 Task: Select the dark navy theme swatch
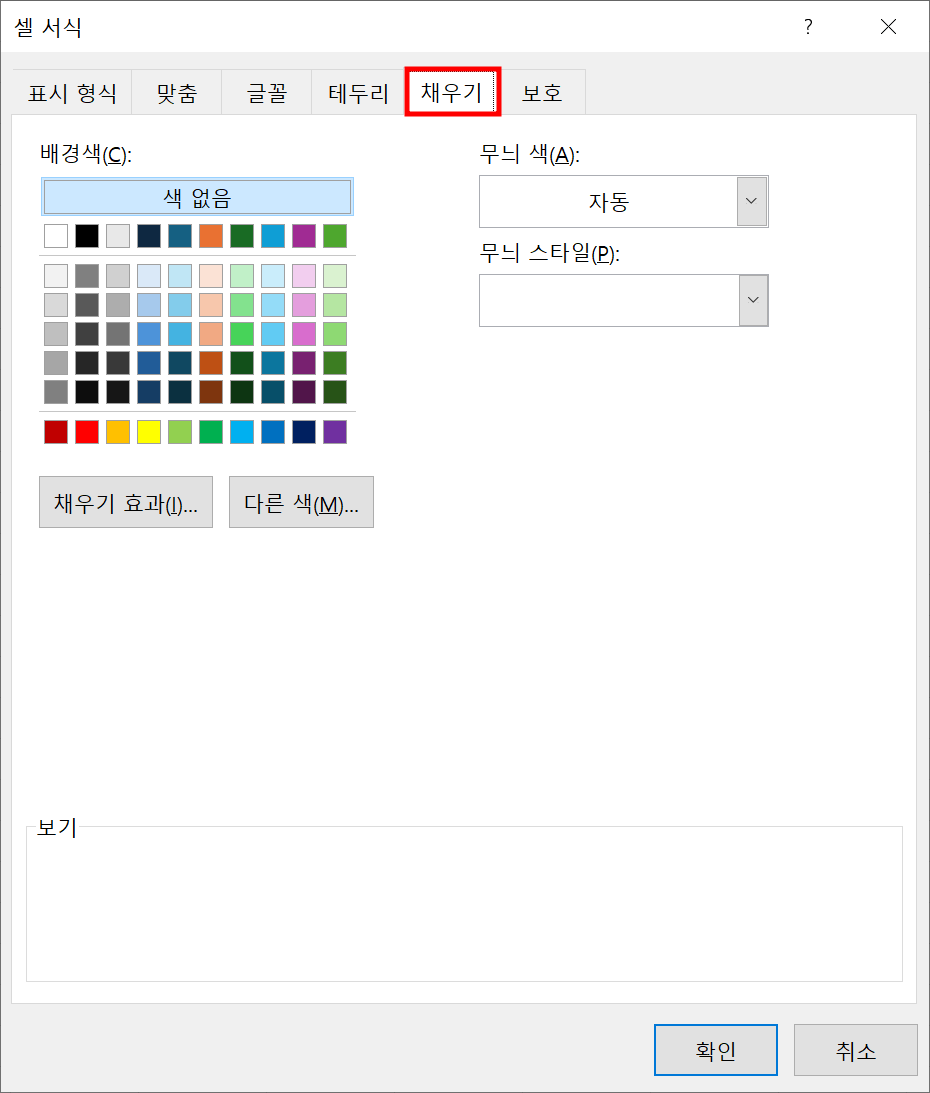[149, 236]
